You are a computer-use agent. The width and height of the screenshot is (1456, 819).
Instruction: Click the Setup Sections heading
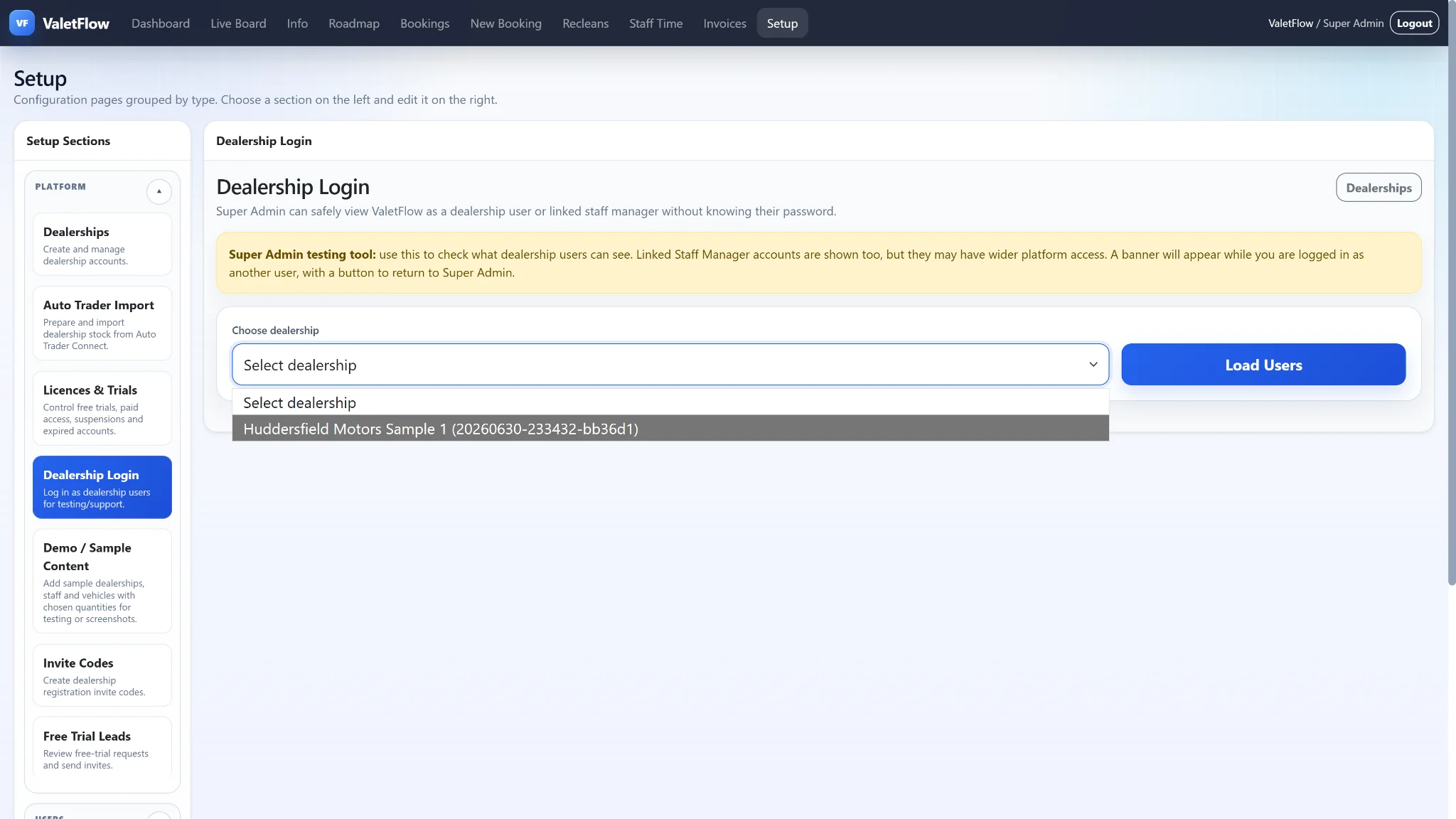tap(68, 141)
